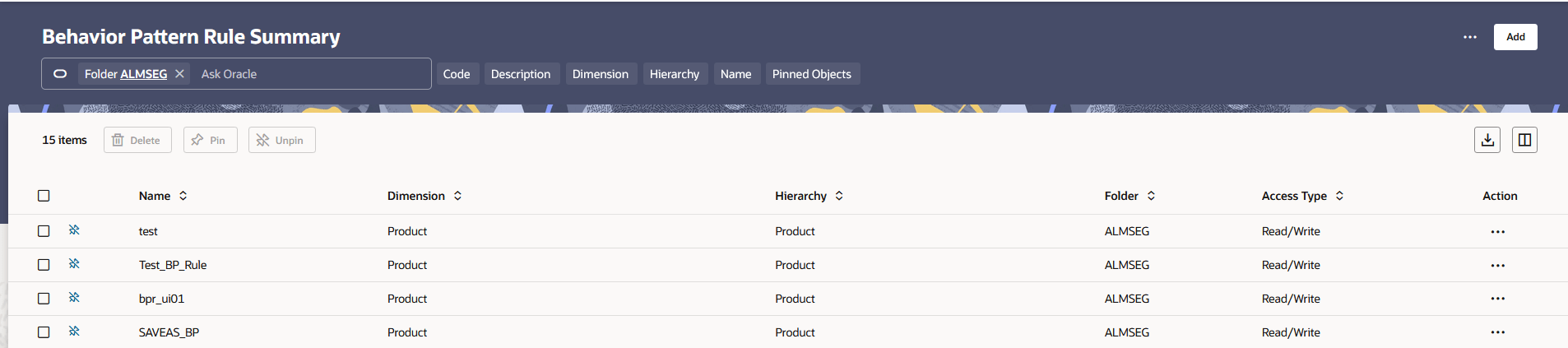Select the checkbox for test row
This screenshot has height=348, width=1568.
click(44, 231)
